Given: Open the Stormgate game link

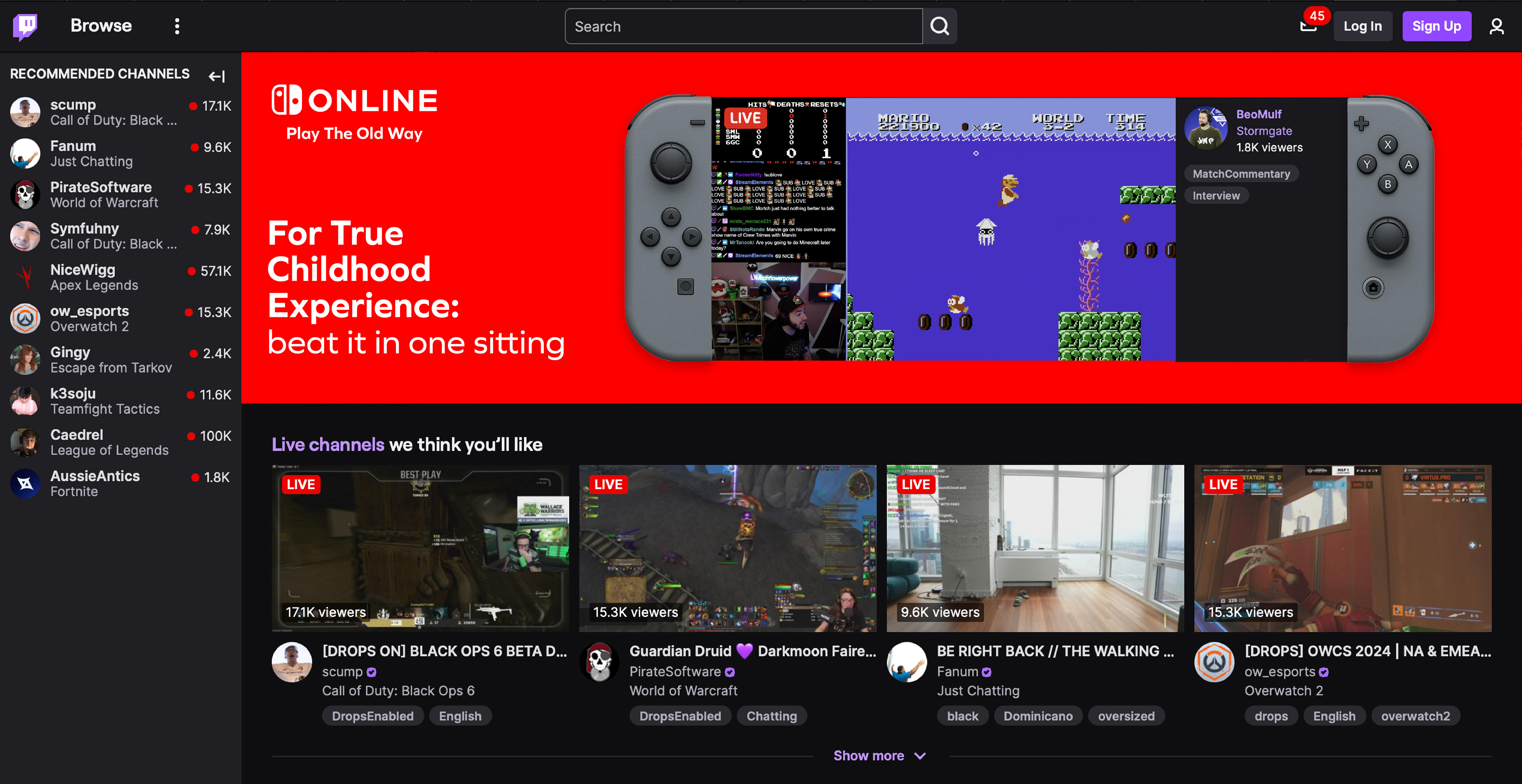Looking at the screenshot, I should click(1264, 131).
